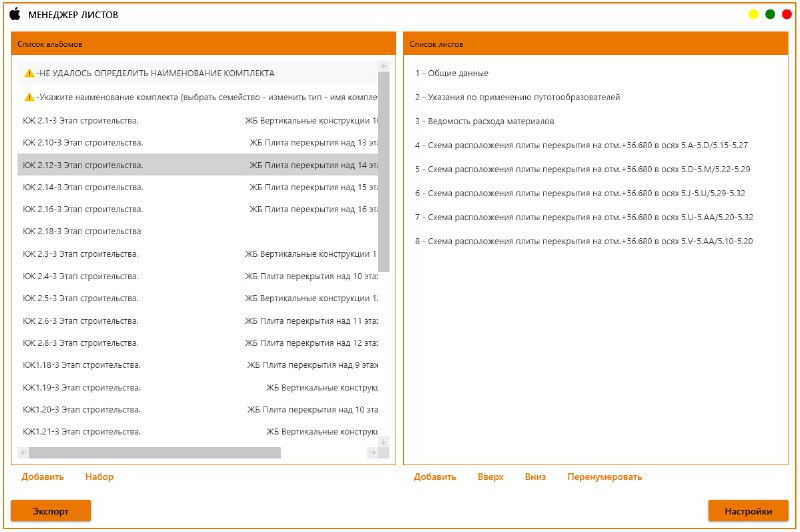Click the Apple logo icon in title bar

pos(15,14)
